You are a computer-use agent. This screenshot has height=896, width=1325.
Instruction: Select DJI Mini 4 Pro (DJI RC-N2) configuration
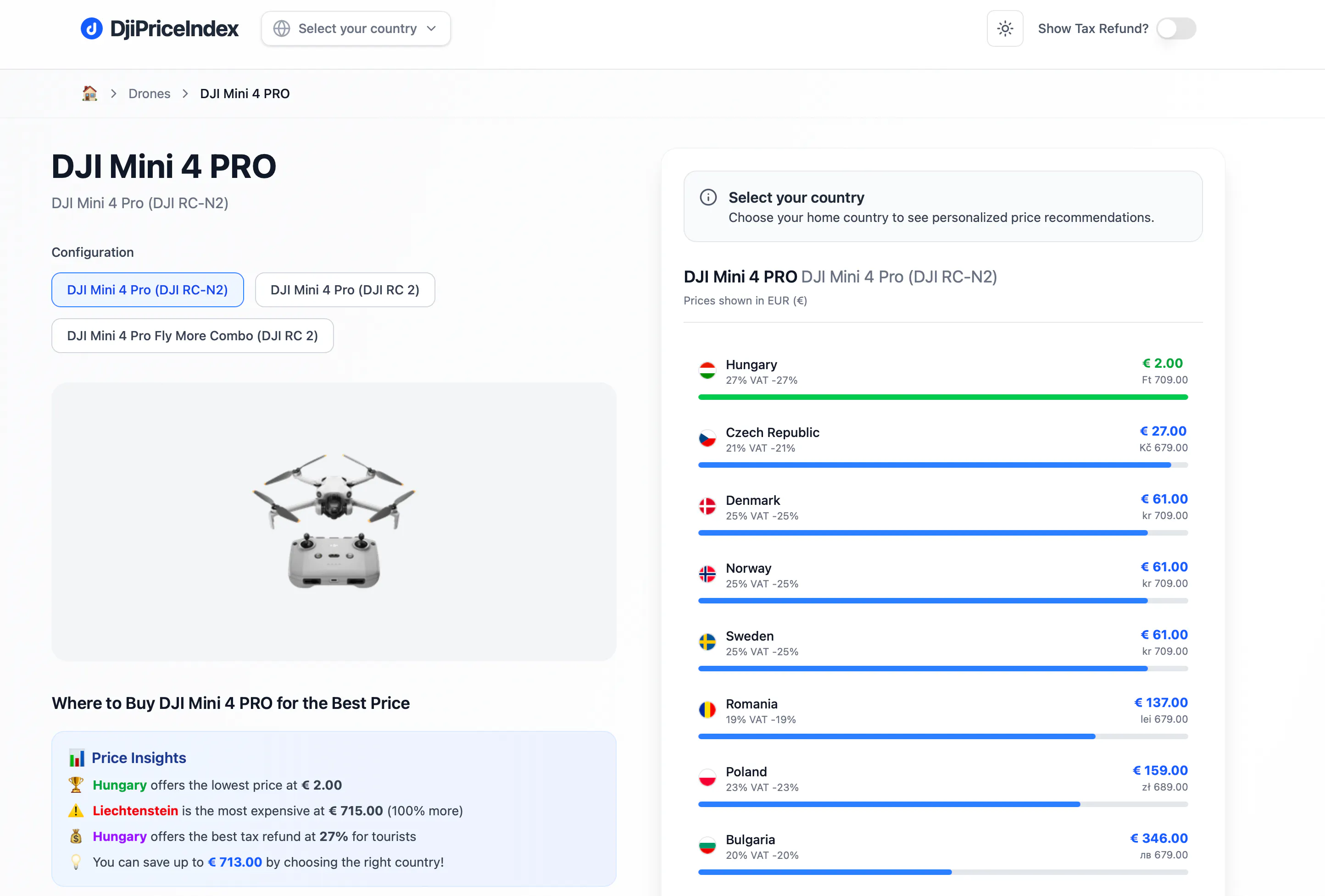click(x=148, y=289)
